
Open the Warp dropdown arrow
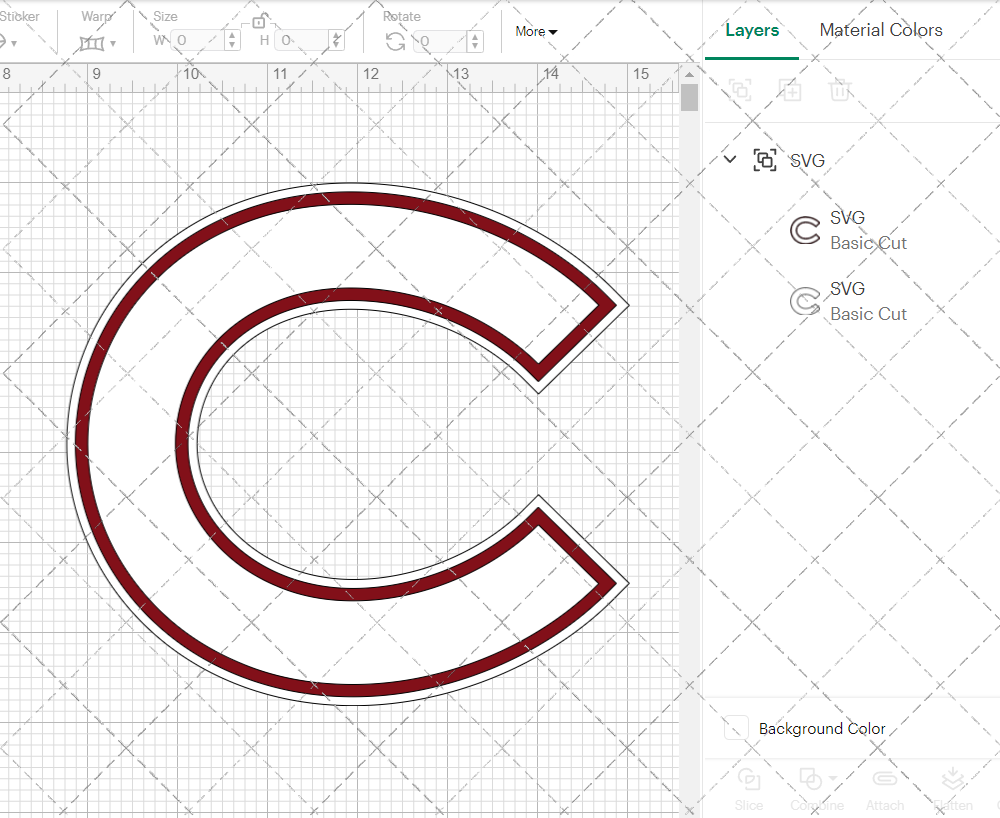point(113,44)
